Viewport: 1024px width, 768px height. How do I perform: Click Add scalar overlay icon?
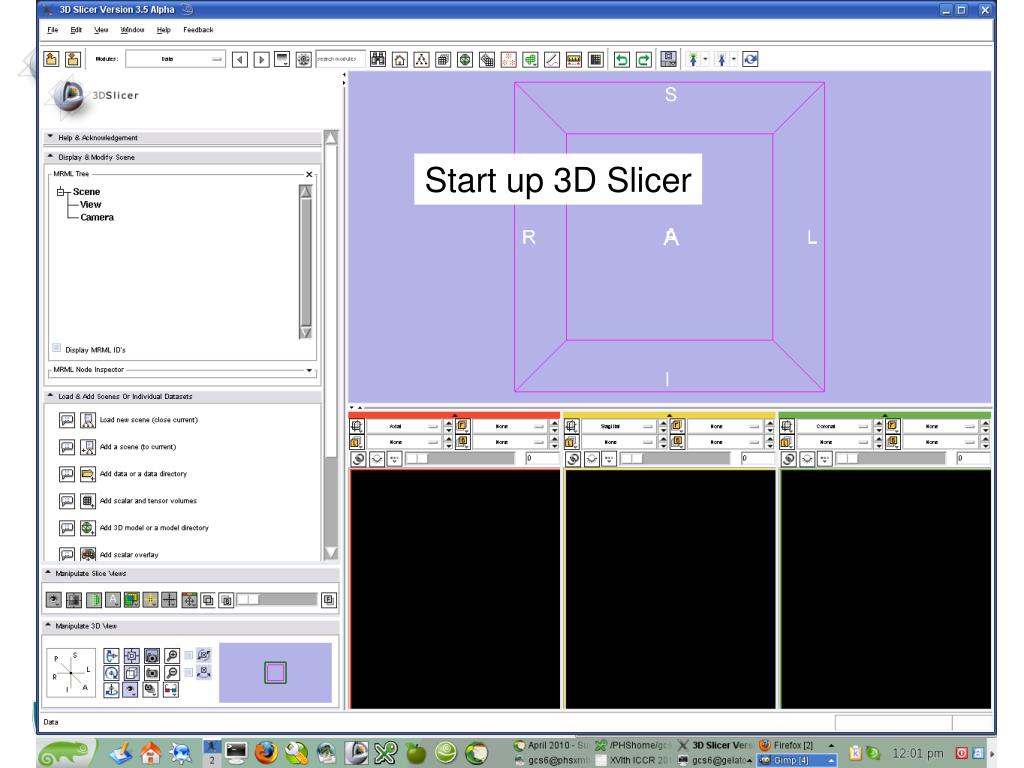[88, 554]
